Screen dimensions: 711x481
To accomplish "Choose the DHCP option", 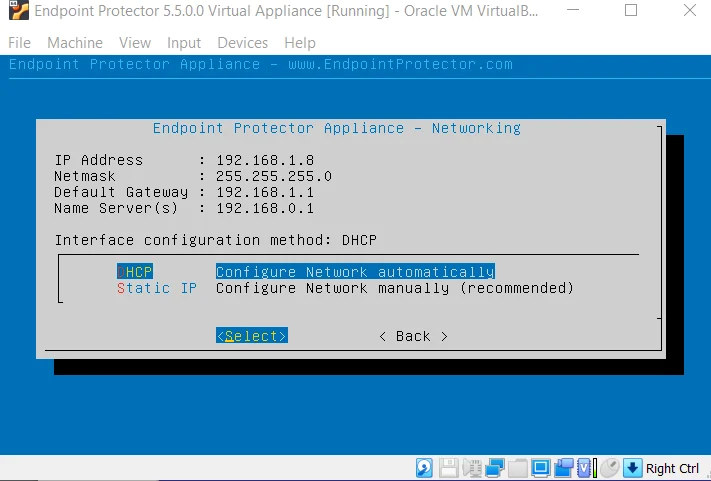I will click(135, 272).
